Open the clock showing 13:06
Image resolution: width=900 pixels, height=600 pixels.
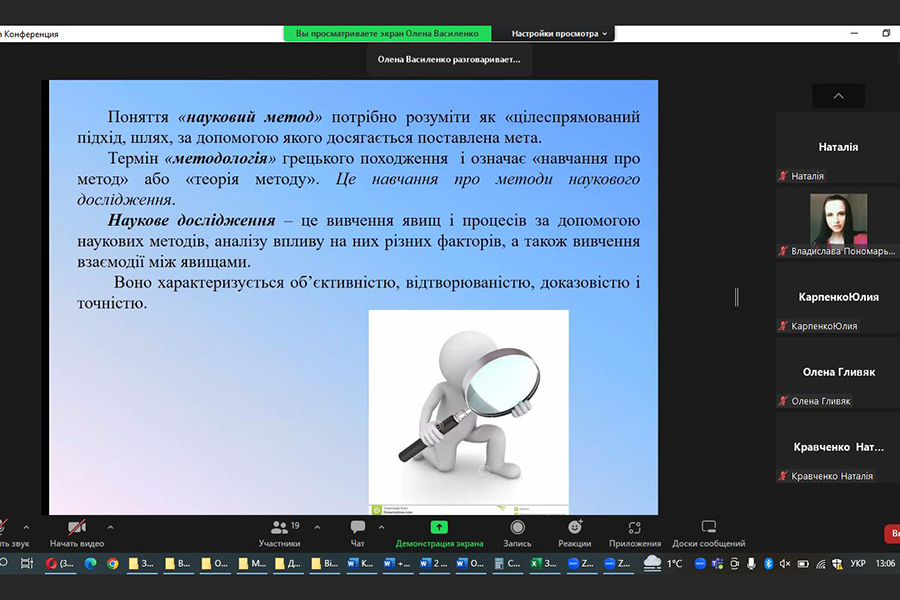tap(885, 563)
